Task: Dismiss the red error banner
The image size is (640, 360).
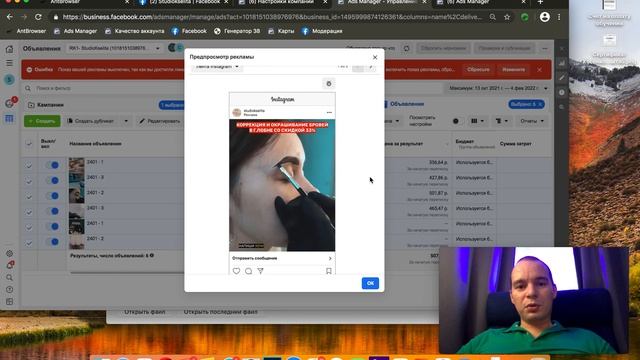Action: tap(539, 70)
